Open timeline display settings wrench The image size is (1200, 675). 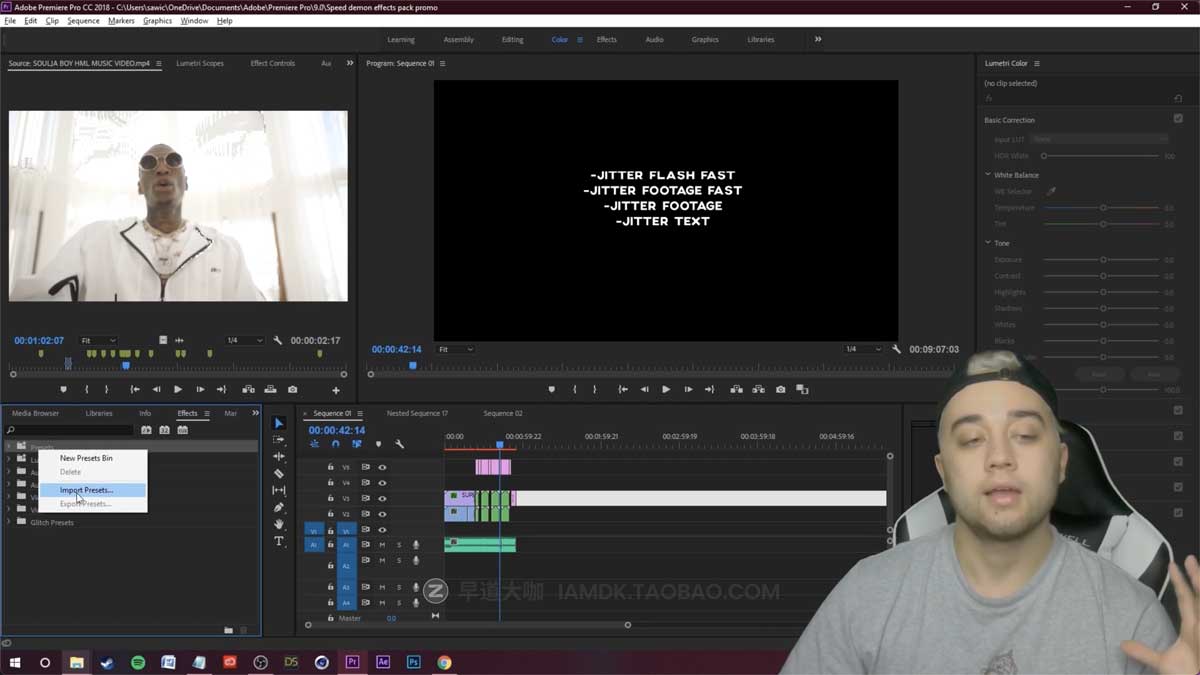(400, 444)
